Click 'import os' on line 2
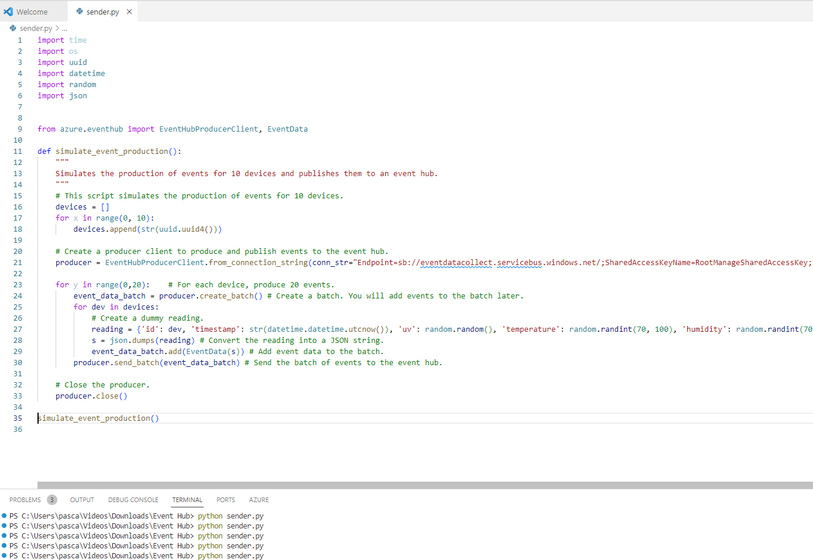This screenshot has width=813, height=560. click(x=58, y=51)
